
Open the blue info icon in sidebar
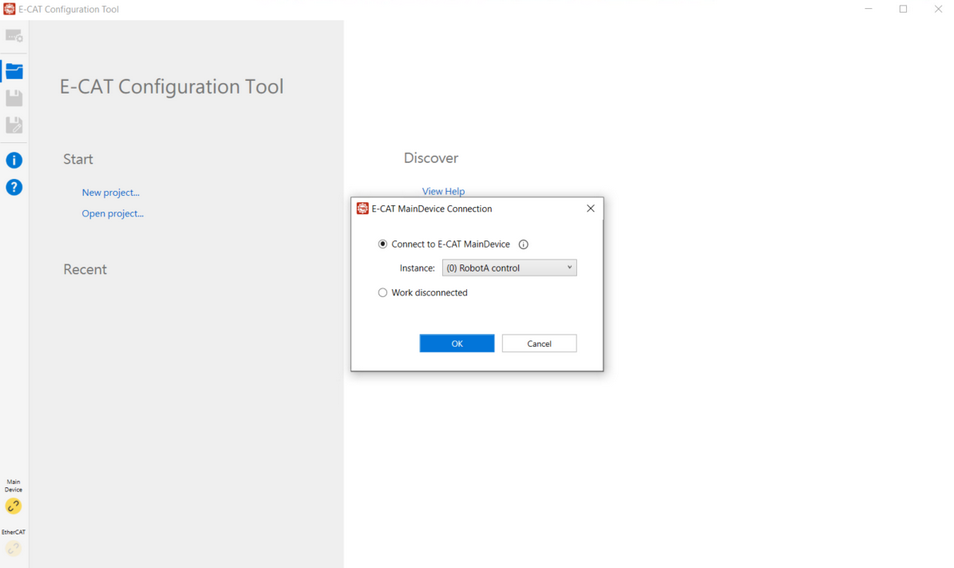click(x=14, y=160)
